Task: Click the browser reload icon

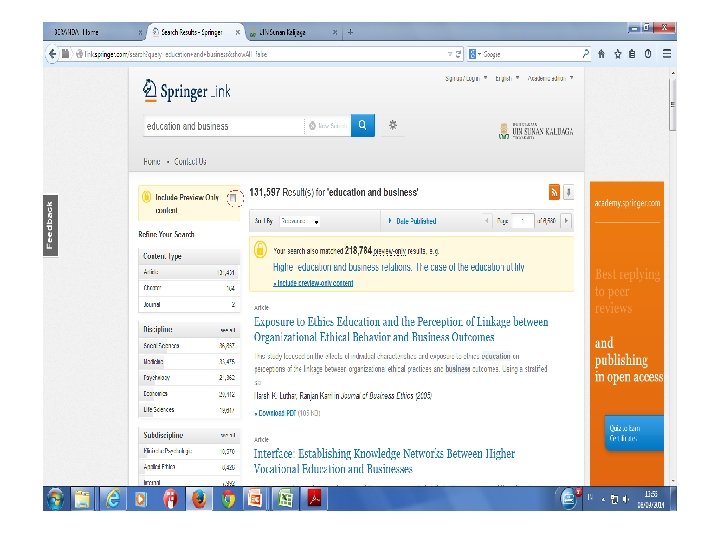Action: coord(458,54)
